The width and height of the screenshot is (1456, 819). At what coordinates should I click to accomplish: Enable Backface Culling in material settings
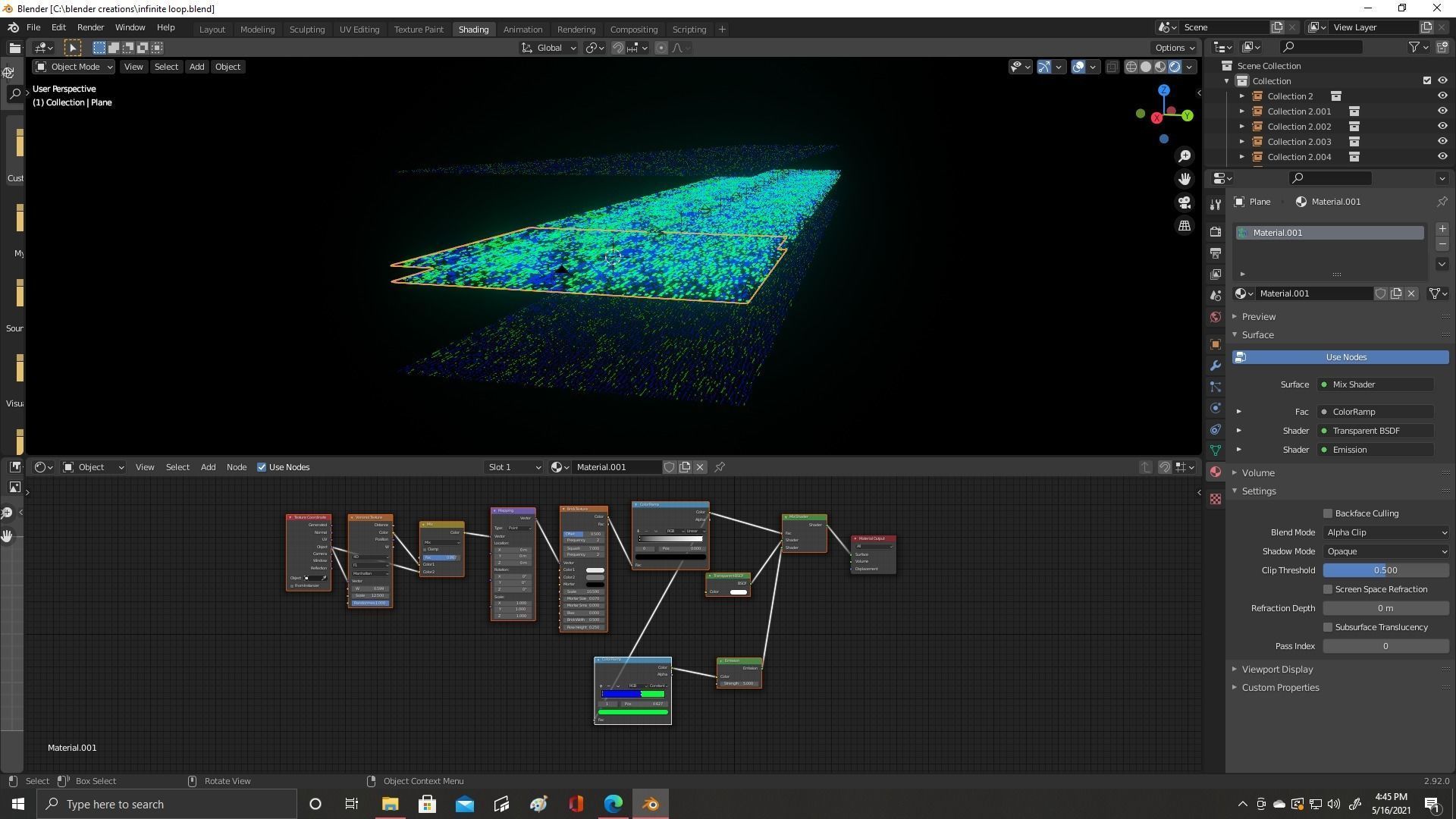point(1328,513)
